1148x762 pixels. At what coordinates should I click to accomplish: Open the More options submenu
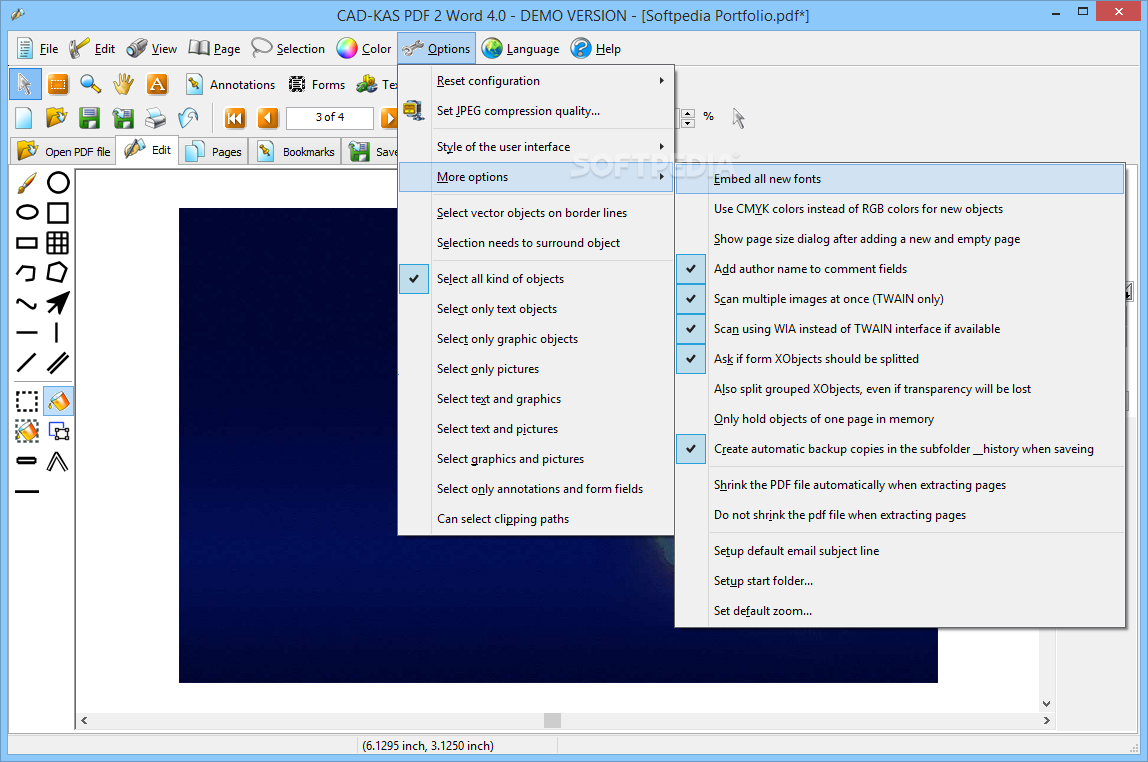pos(536,177)
